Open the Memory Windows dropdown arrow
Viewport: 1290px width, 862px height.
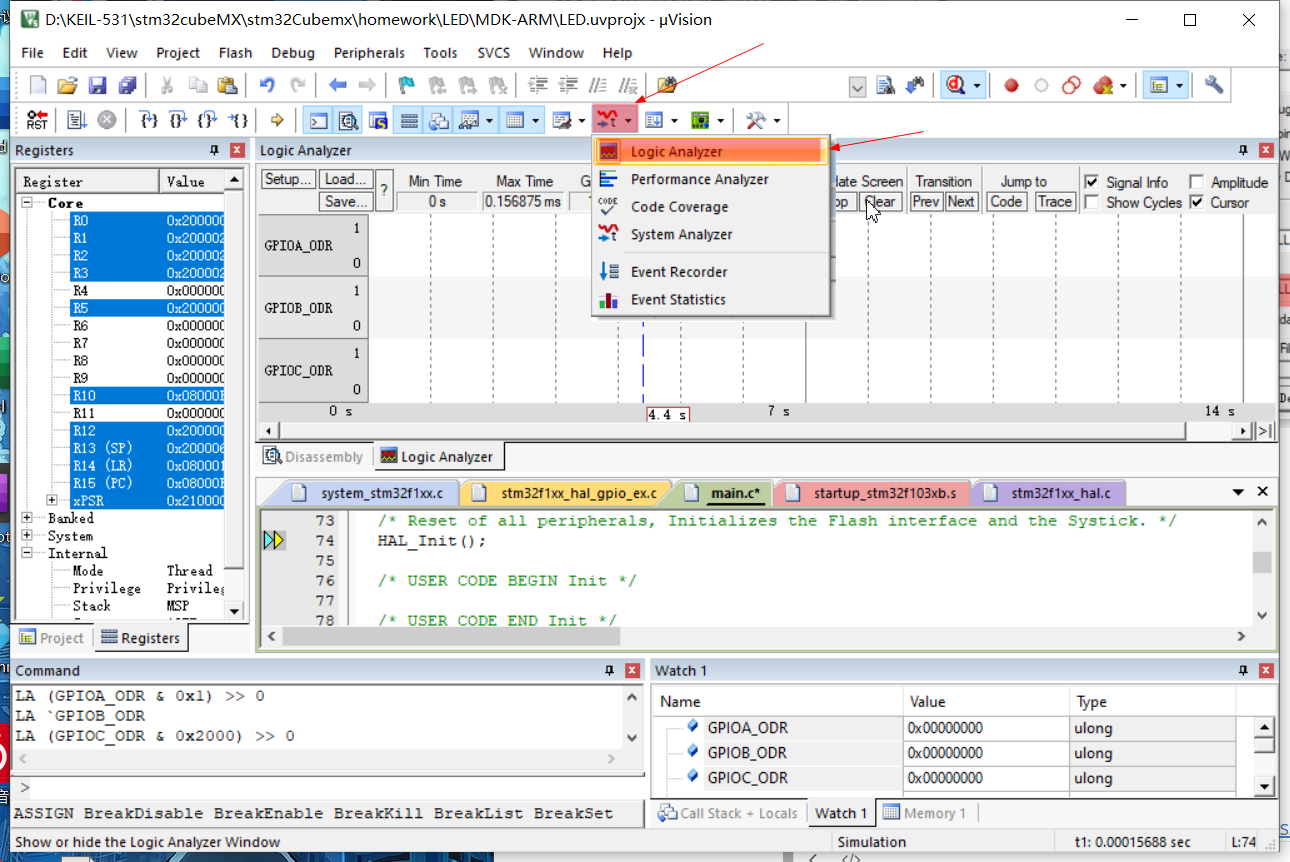tap(536, 121)
